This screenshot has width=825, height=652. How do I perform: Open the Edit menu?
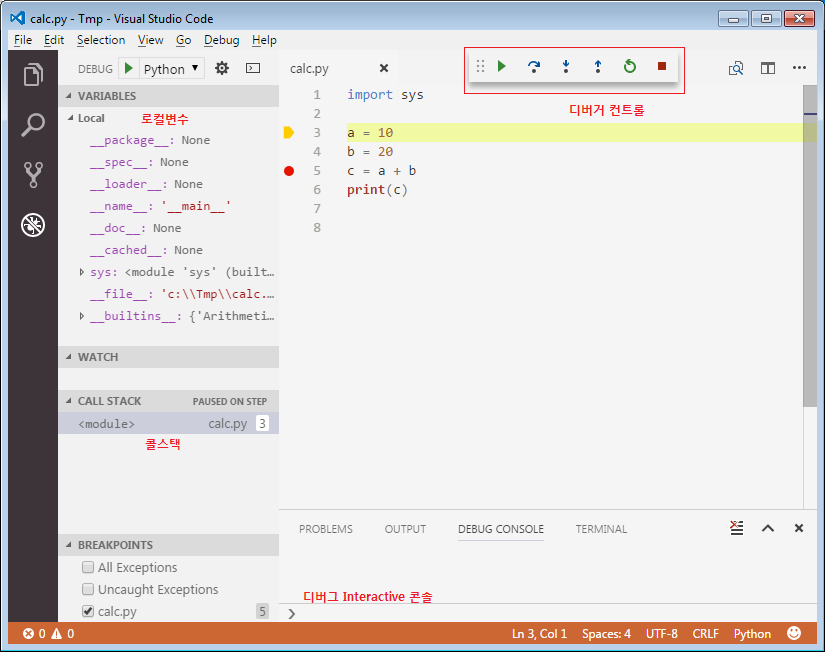54,40
